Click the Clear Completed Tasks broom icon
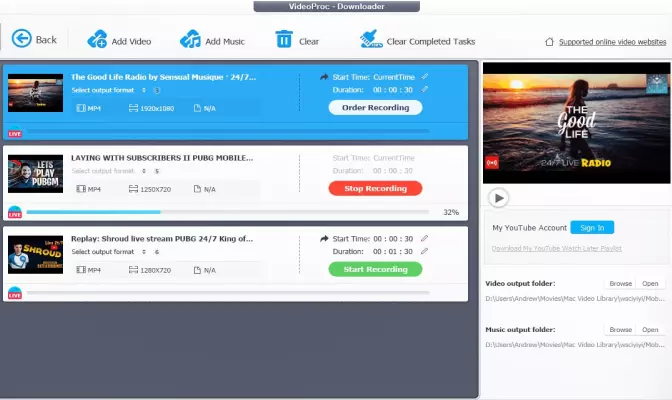 click(371, 39)
